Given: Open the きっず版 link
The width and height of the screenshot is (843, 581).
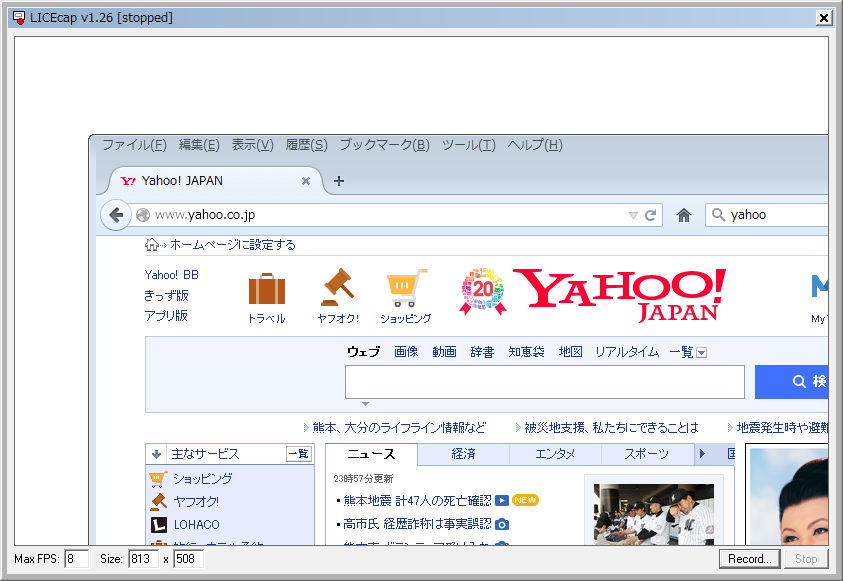Looking at the screenshot, I should coord(166,296).
